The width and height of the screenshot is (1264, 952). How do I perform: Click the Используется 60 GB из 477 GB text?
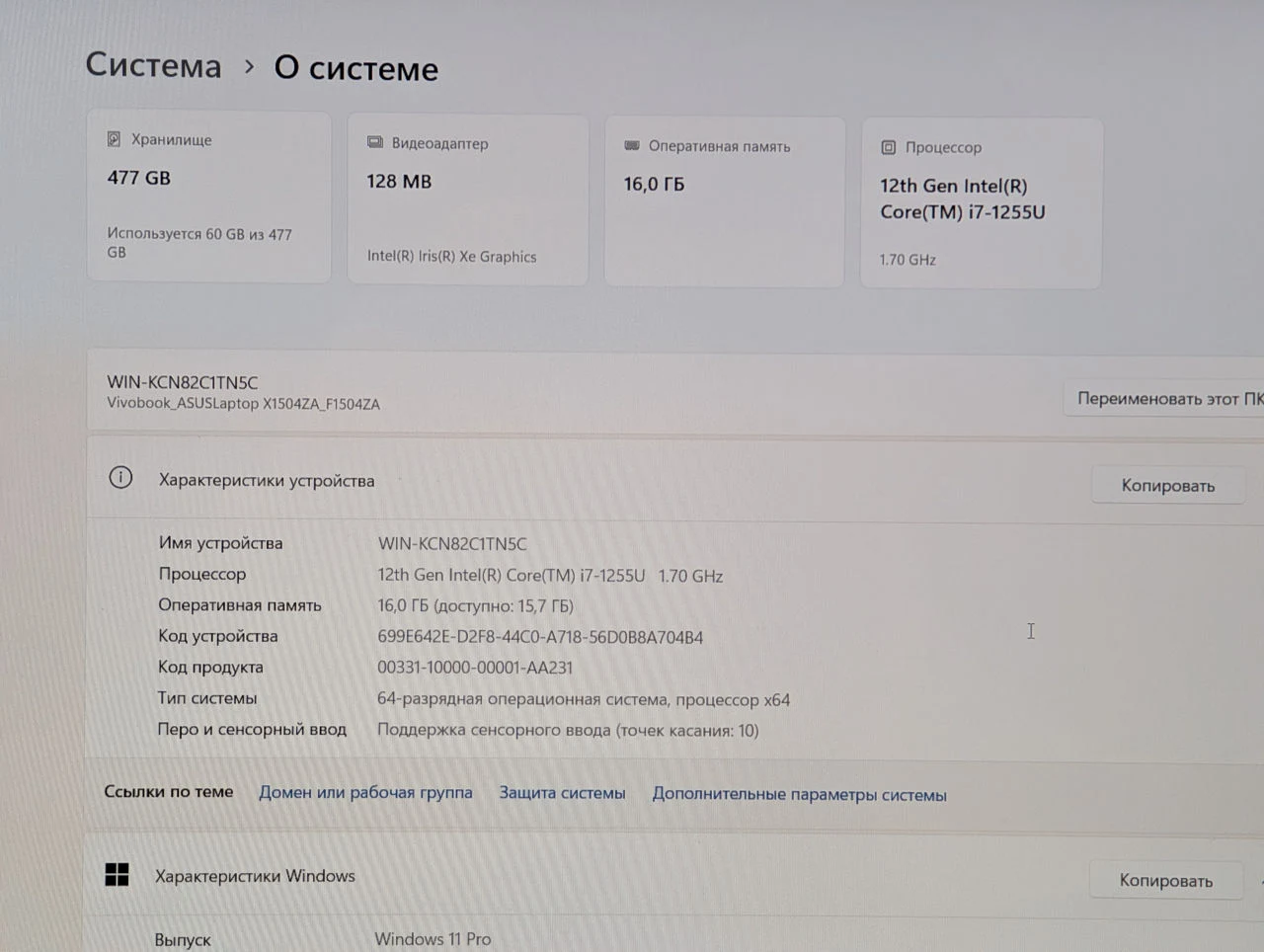tap(199, 243)
